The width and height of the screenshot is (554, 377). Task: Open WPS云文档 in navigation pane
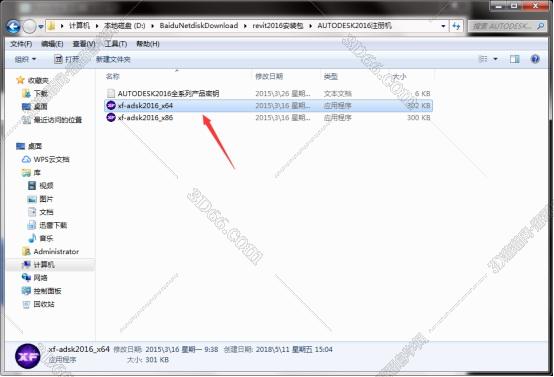pyautogui.click(x=52, y=159)
